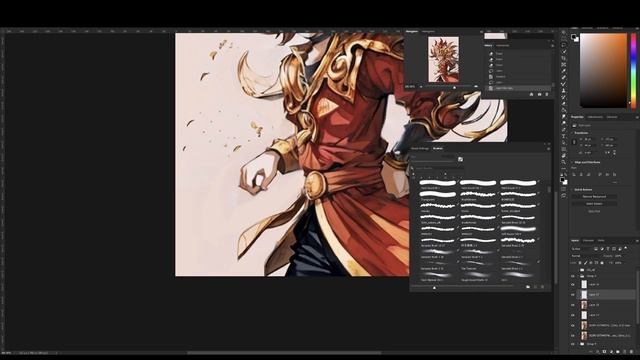Open the layer filter kind dropdown
The width and height of the screenshot is (640, 360).
[x=582, y=249]
